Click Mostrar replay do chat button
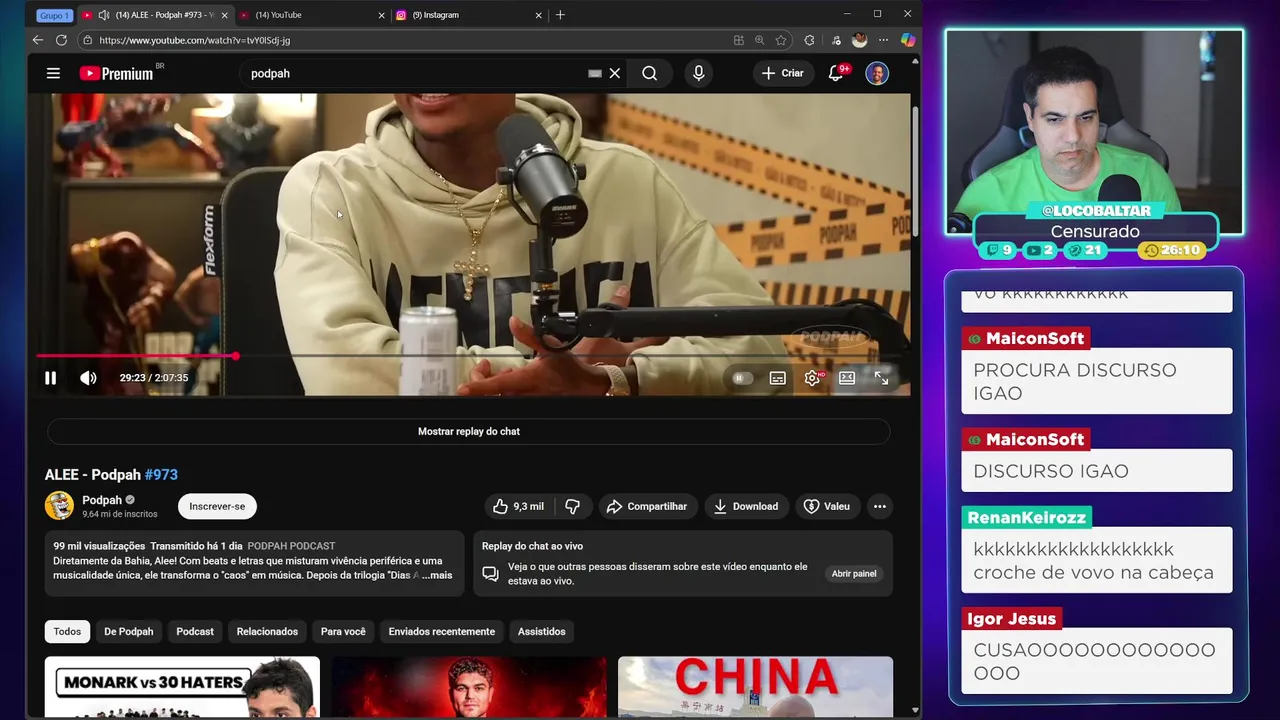The width and height of the screenshot is (1280, 720). 468,431
